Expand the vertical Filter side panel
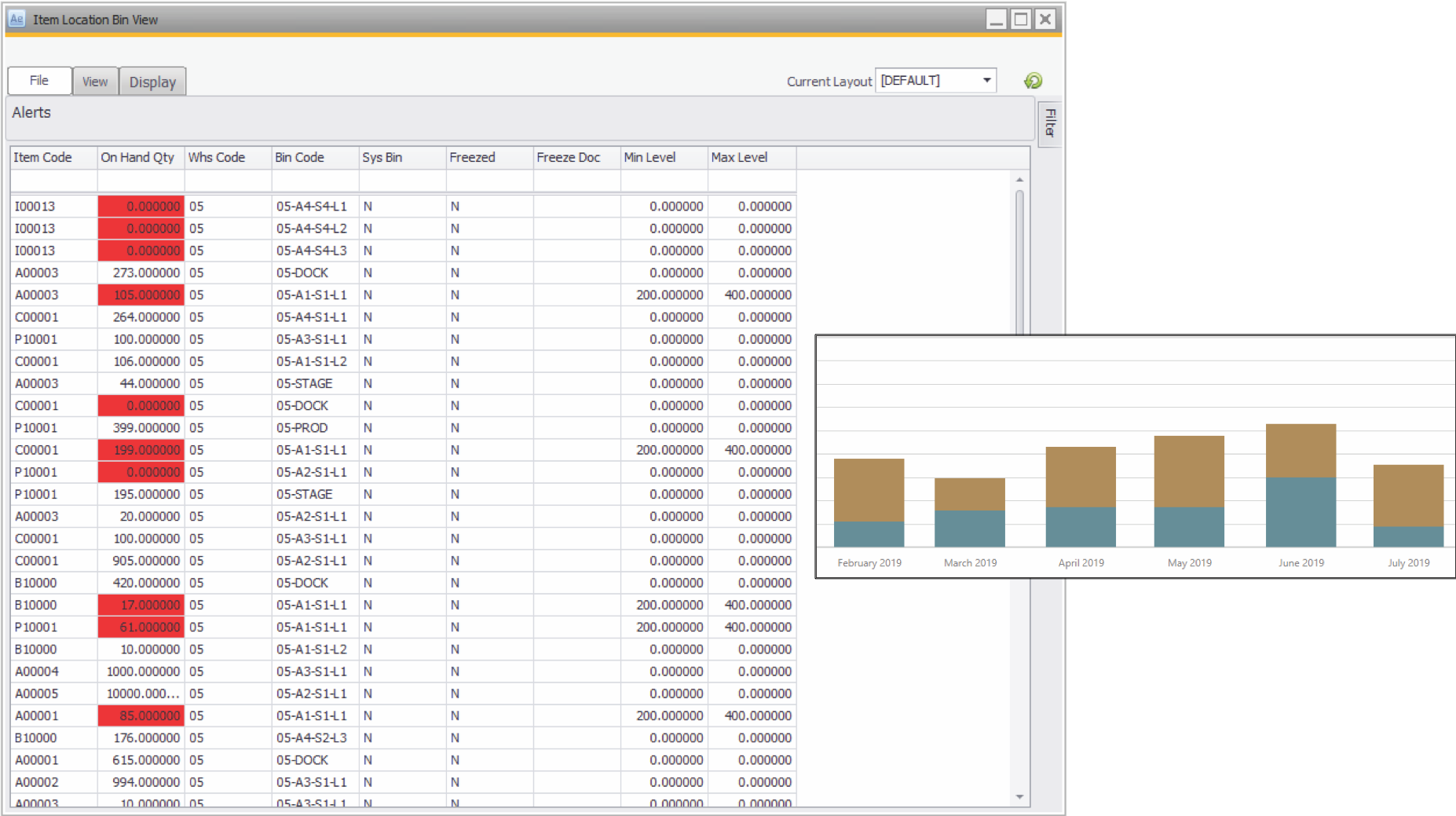 tap(1050, 123)
